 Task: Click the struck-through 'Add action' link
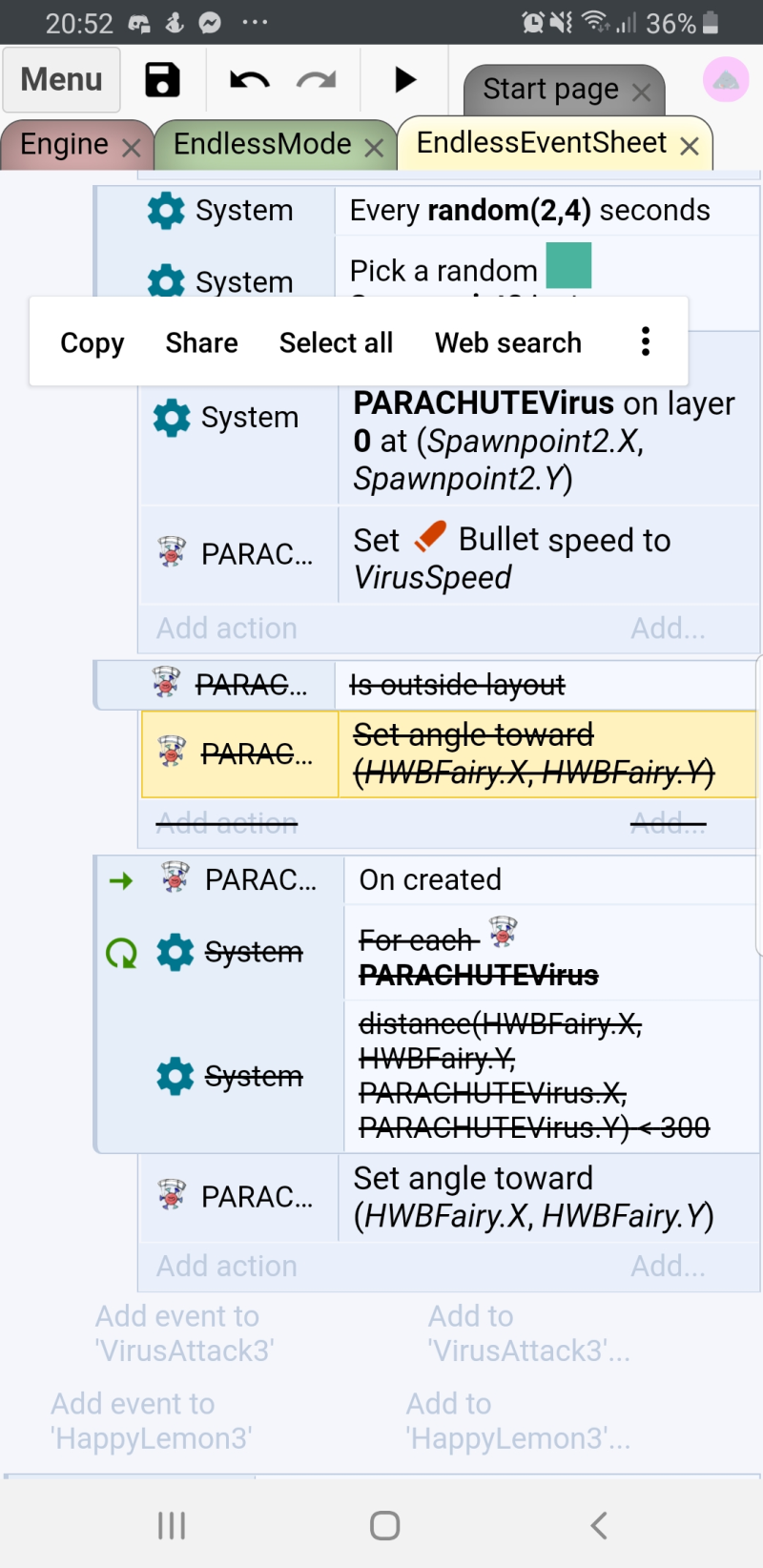(x=227, y=823)
